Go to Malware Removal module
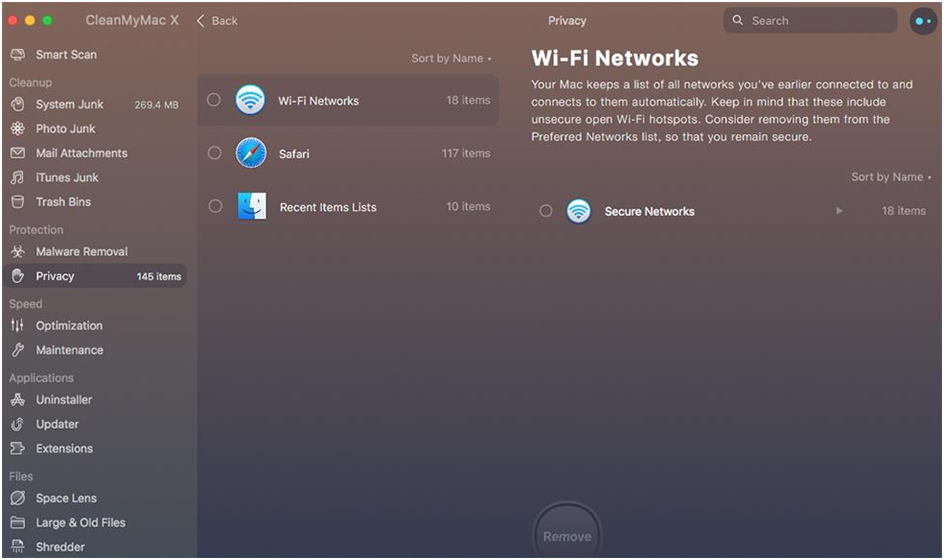 coord(82,252)
